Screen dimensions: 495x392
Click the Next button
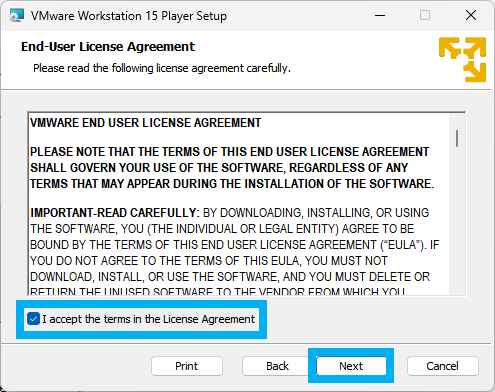pos(351,366)
